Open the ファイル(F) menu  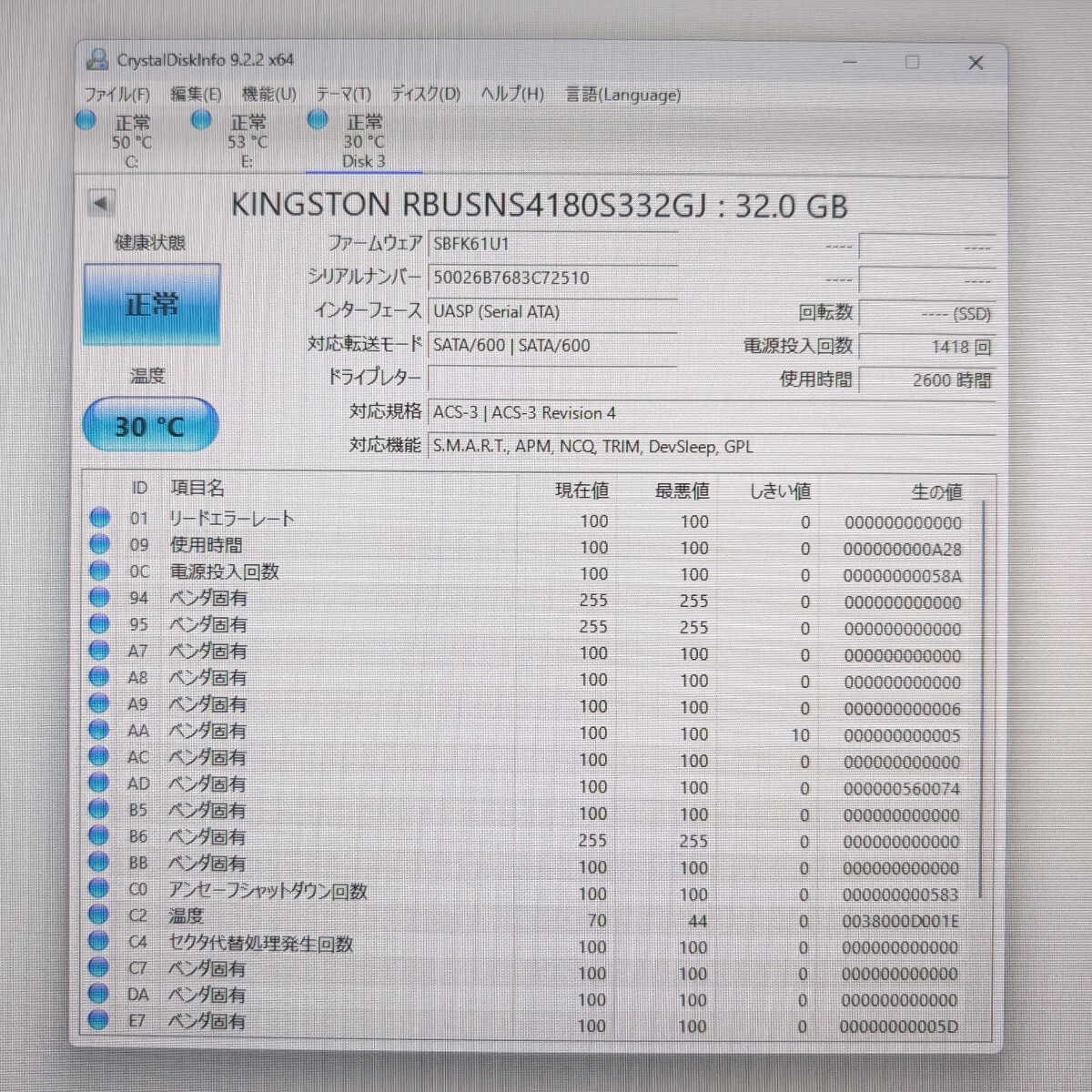[x=116, y=95]
